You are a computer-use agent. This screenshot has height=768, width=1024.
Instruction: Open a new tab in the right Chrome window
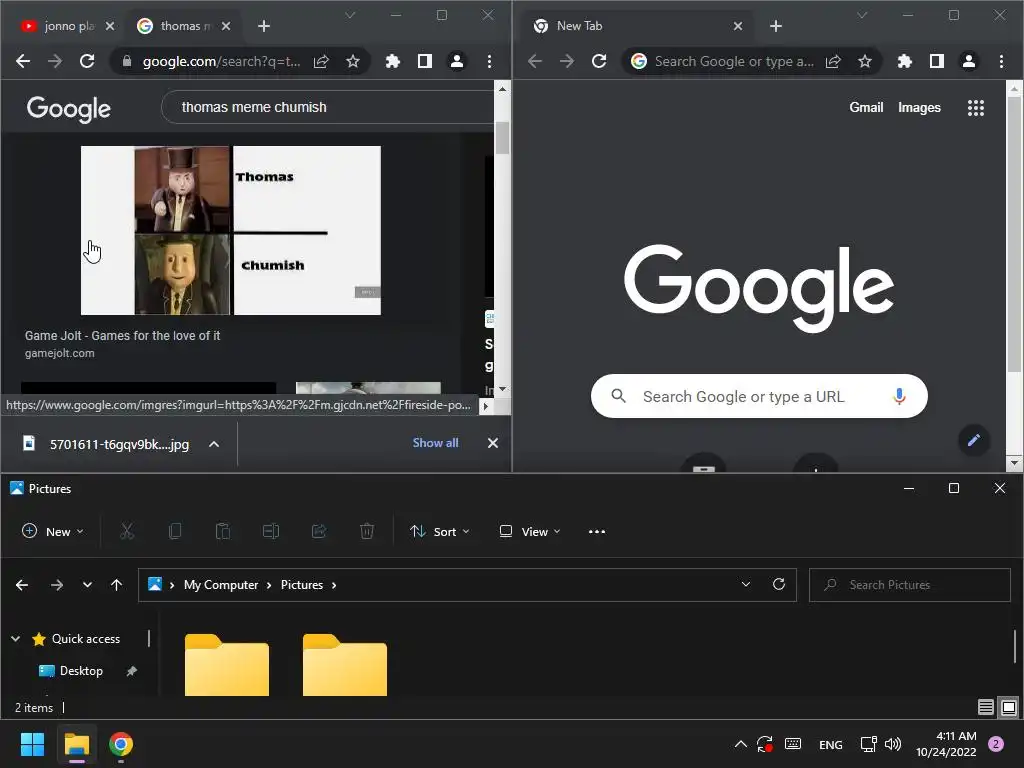click(x=776, y=26)
